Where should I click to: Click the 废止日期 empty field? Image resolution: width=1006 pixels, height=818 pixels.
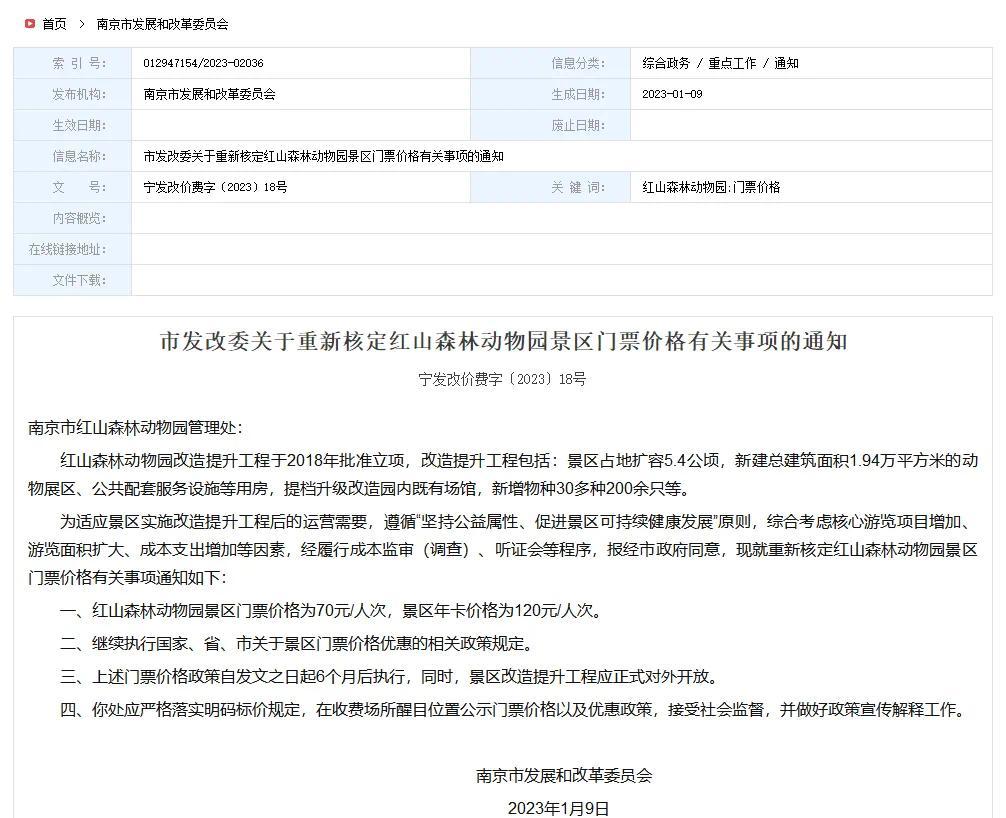(x=800, y=125)
